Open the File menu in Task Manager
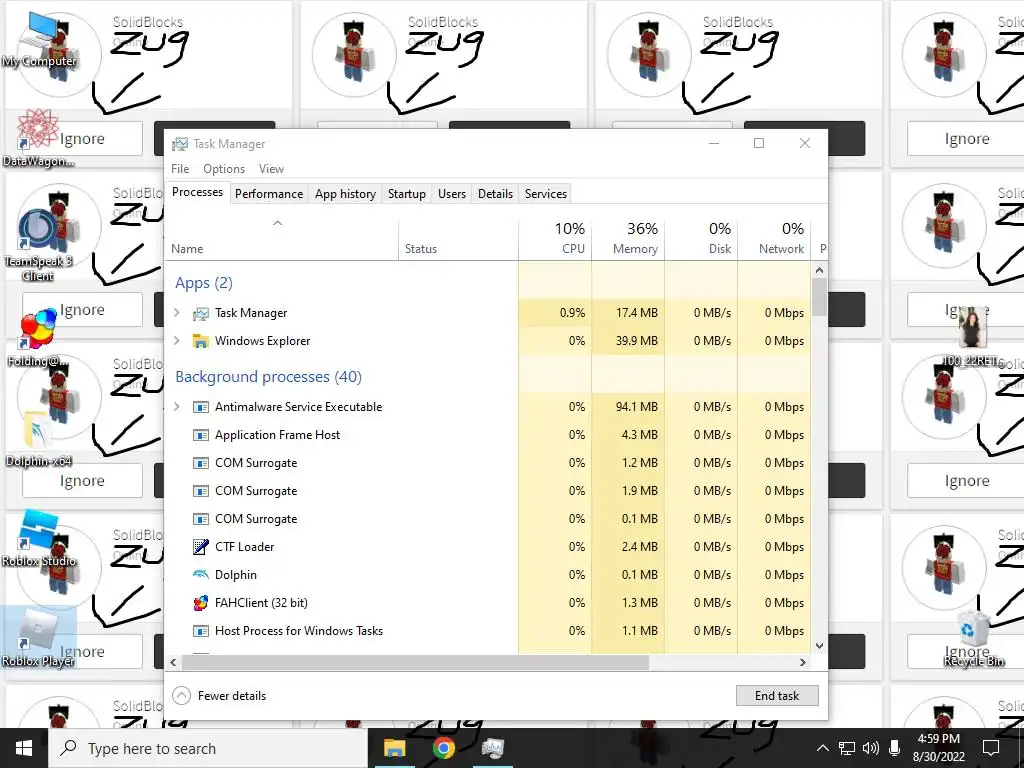1024x768 pixels. [180, 168]
